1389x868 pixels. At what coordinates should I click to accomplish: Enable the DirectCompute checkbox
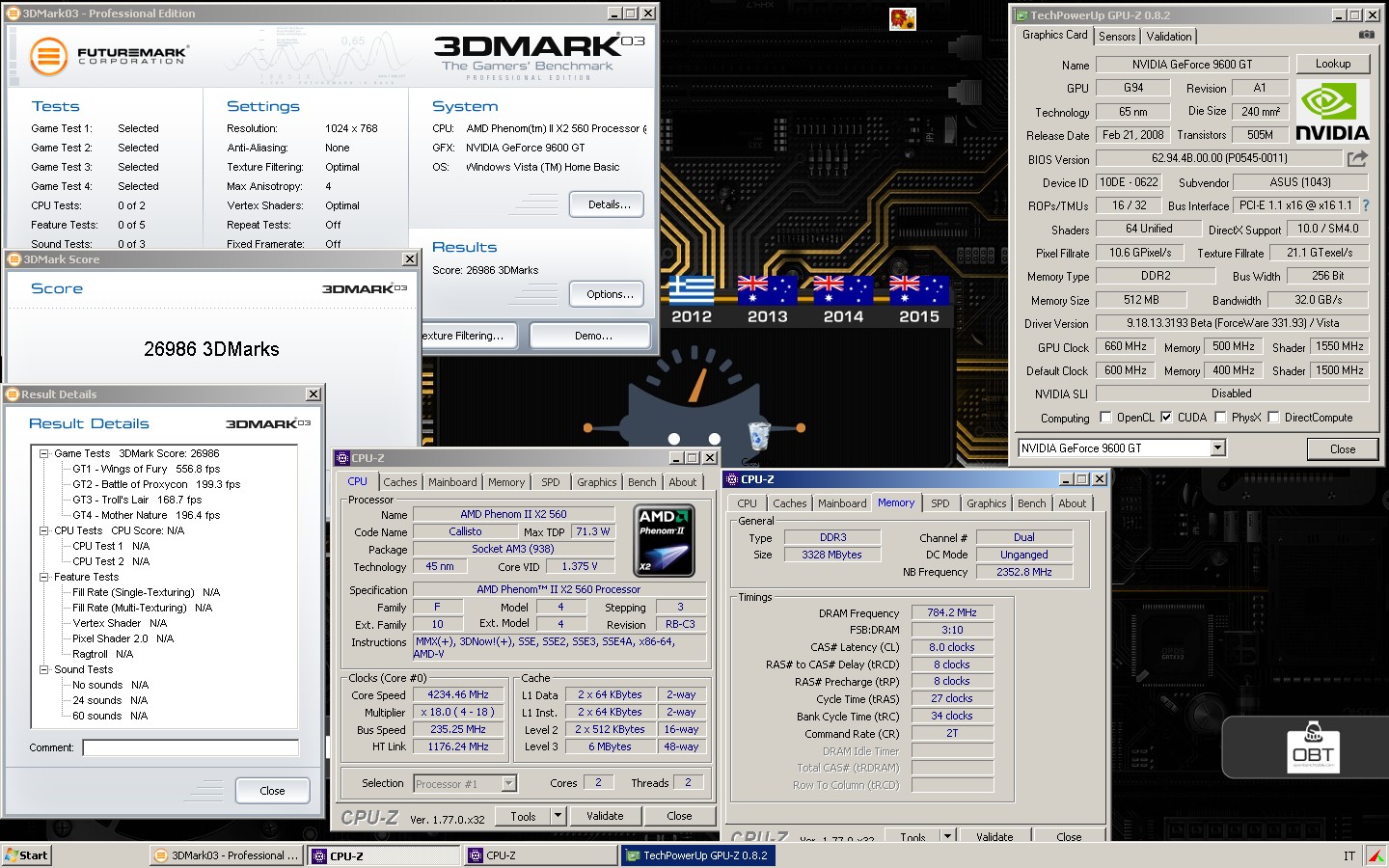pos(1273,418)
